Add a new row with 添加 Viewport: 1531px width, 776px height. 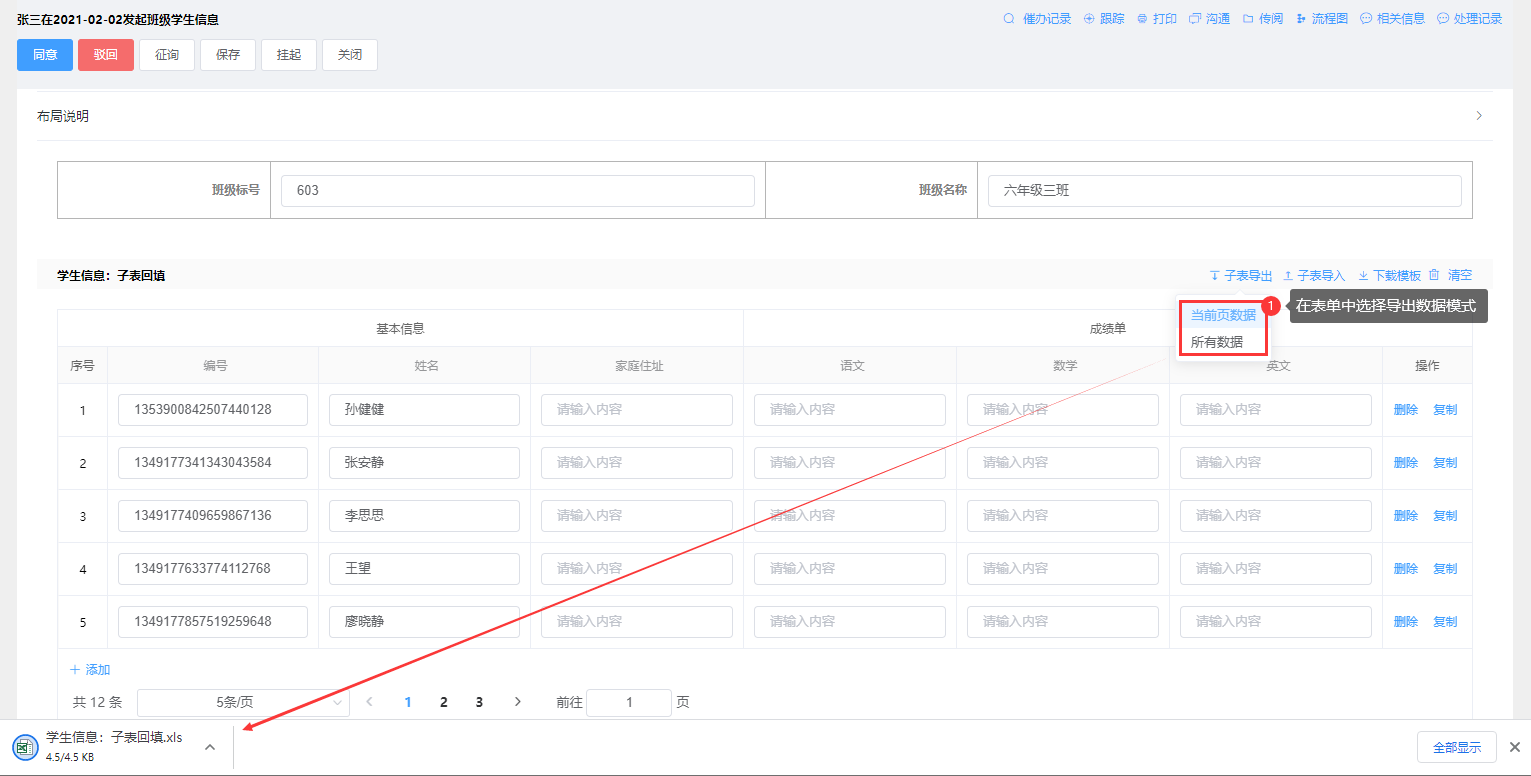(x=90, y=670)
